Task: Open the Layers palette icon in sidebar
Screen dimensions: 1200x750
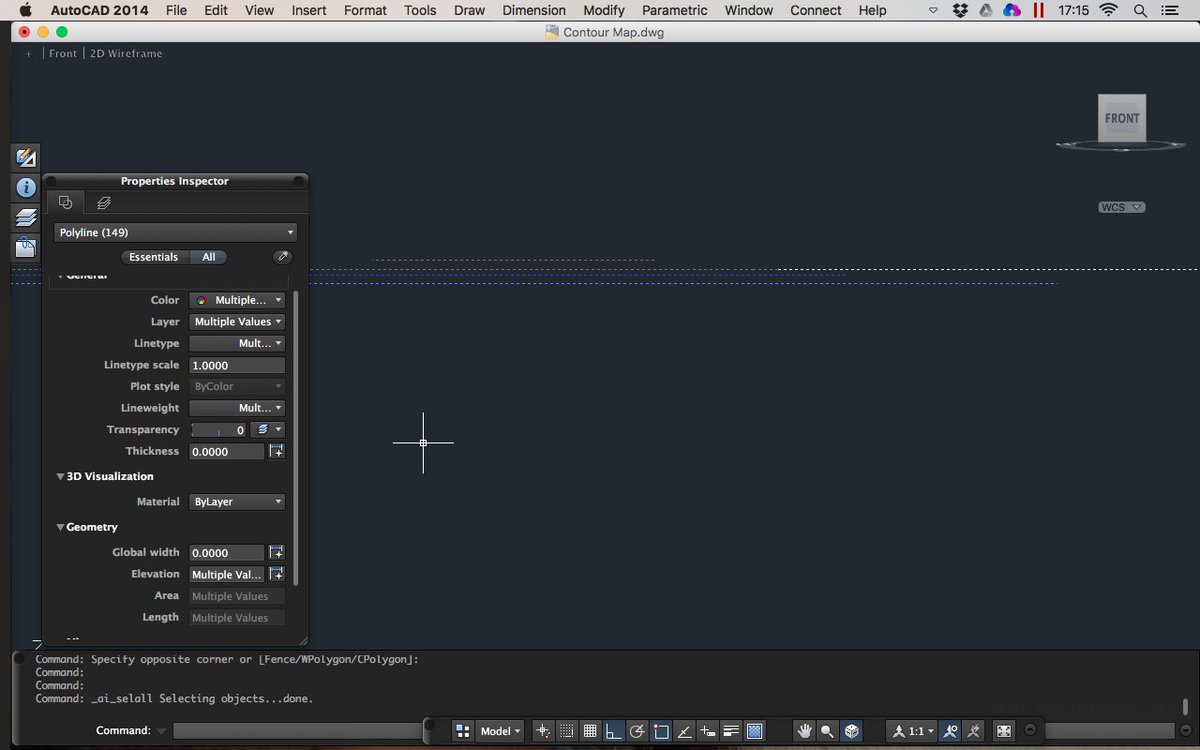Action: [x=25, y=217]
